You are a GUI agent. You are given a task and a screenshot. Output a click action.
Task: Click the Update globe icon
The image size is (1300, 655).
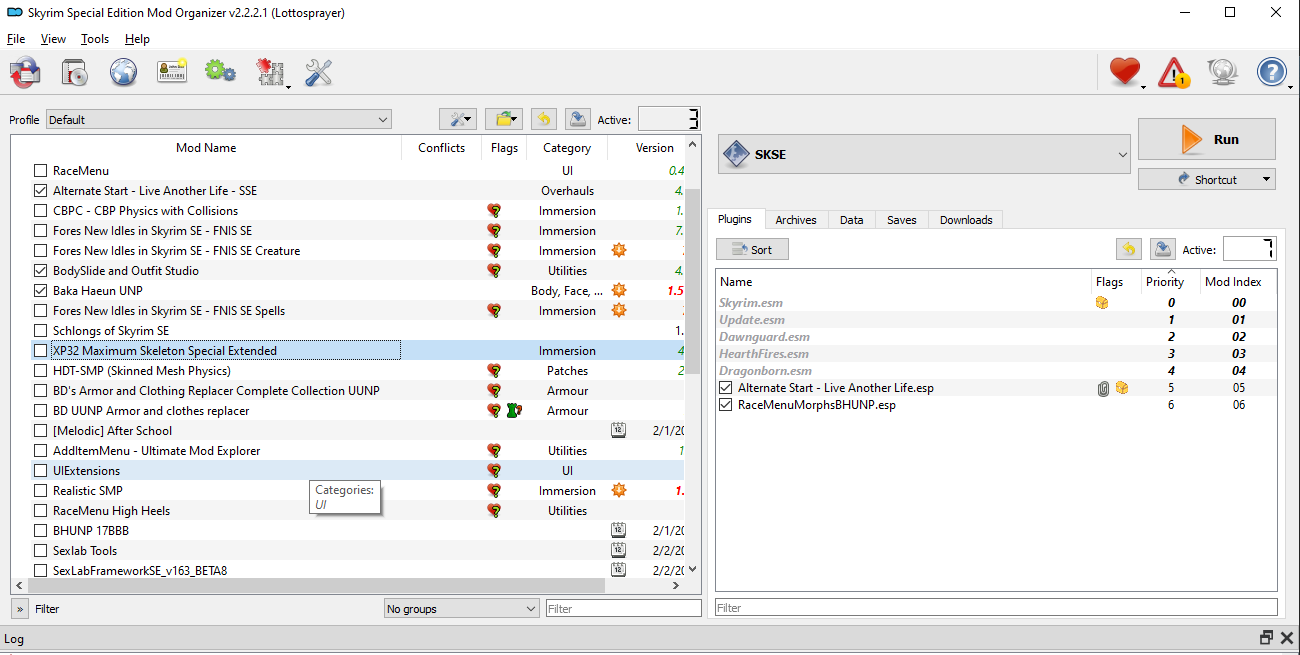[1222, 72]
